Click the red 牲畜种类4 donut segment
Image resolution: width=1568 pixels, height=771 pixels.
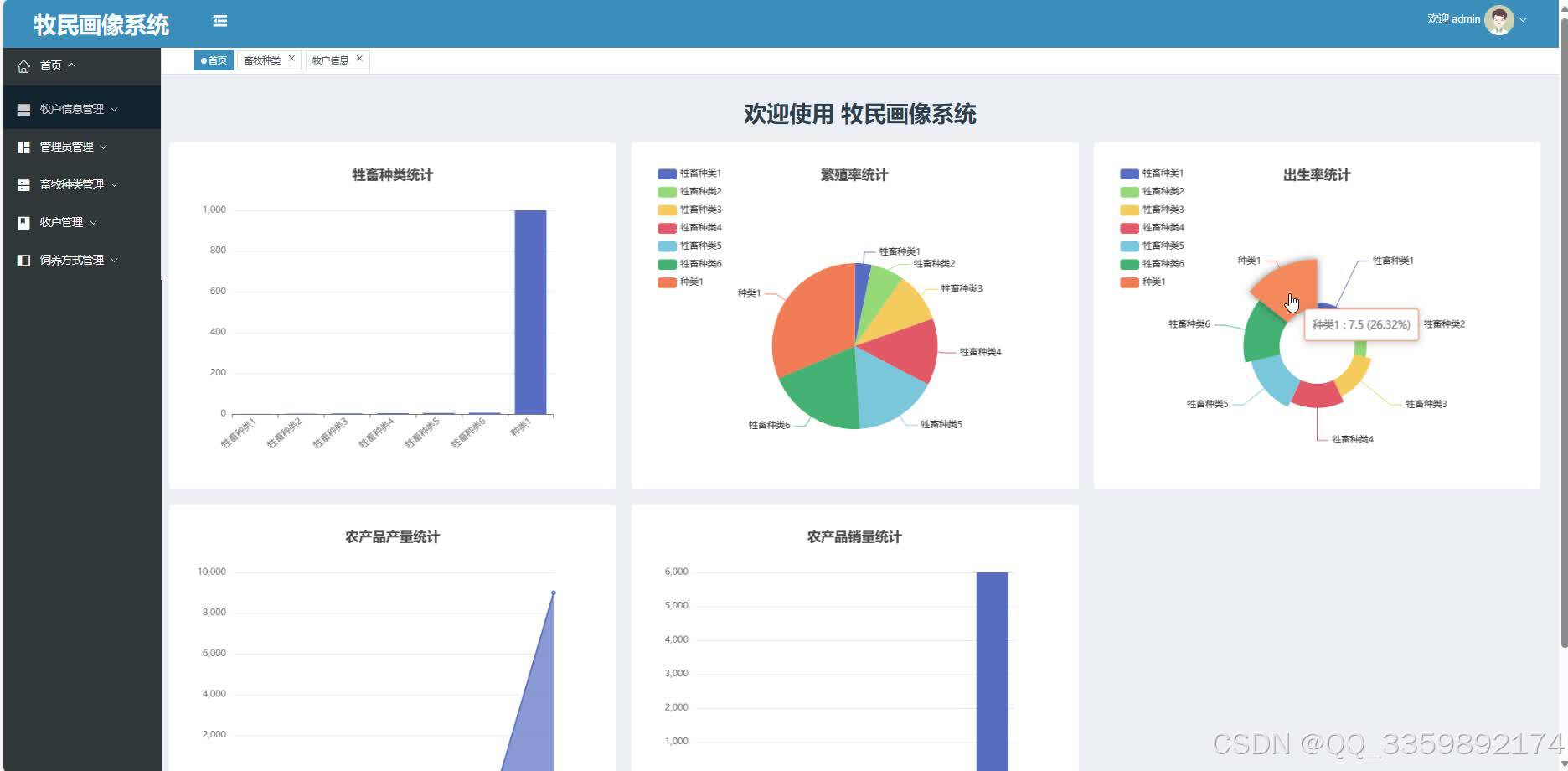point(1317,394)
